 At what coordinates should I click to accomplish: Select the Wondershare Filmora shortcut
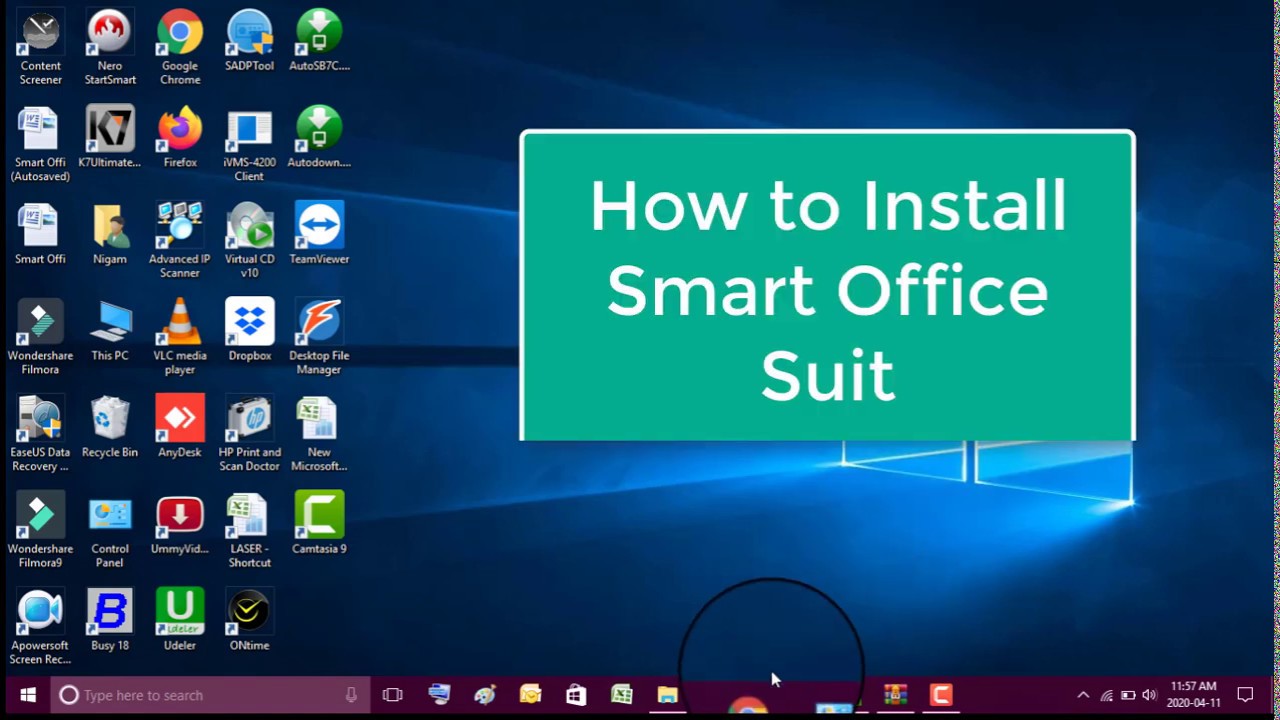(41, 337)
